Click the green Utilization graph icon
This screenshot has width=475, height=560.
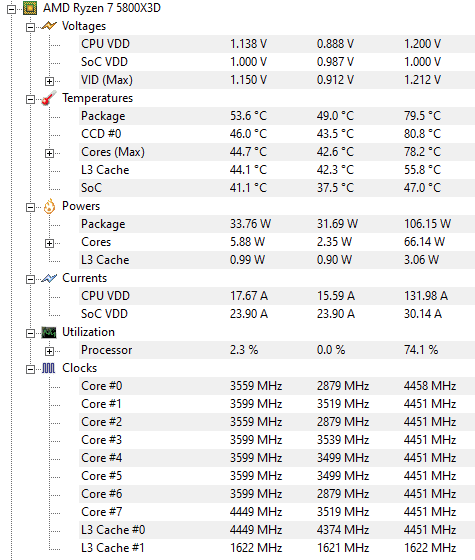click(x=49, y=332)
